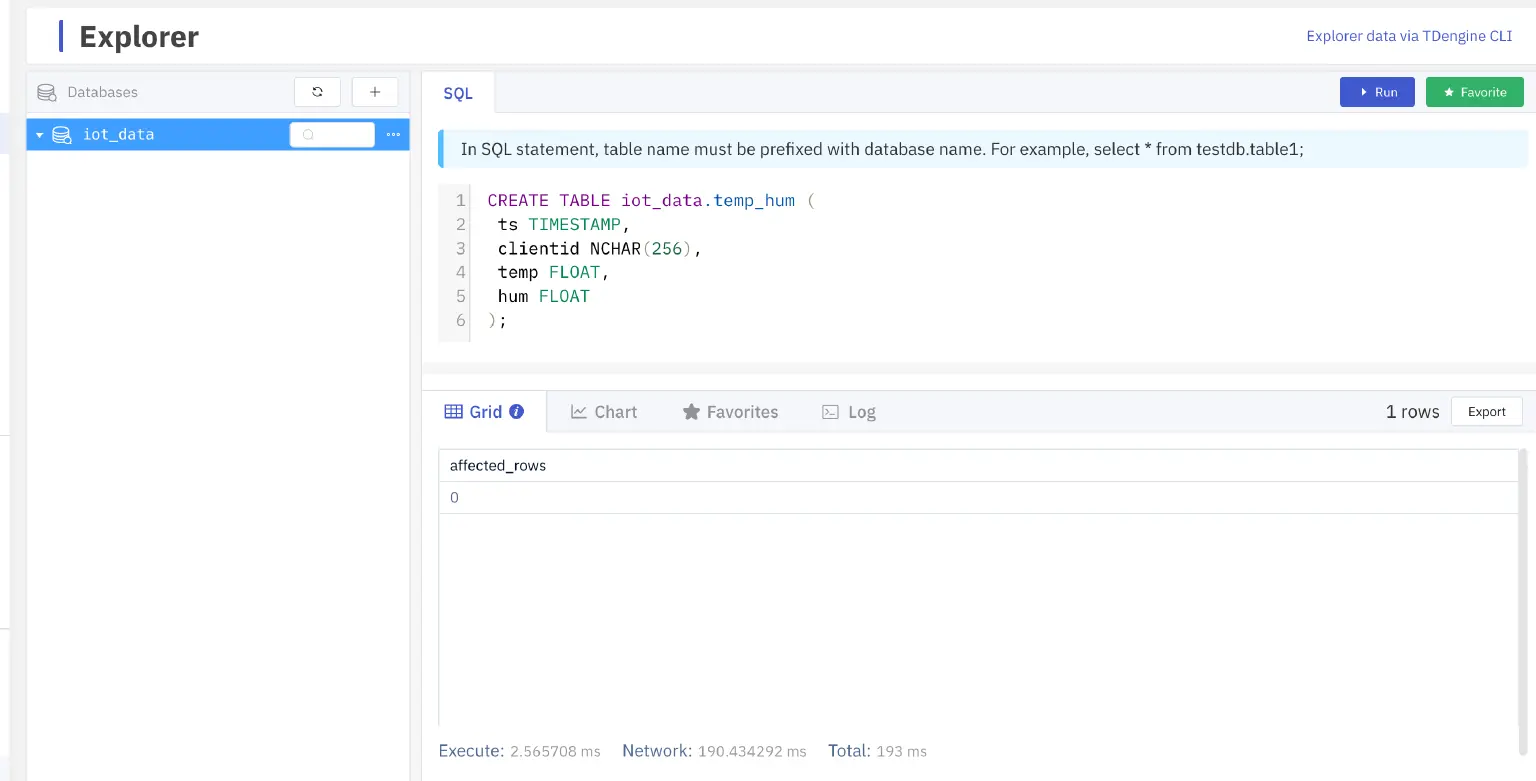Export the query results
This screenshot has width=1536, height=781.
tap(1486, 412)
